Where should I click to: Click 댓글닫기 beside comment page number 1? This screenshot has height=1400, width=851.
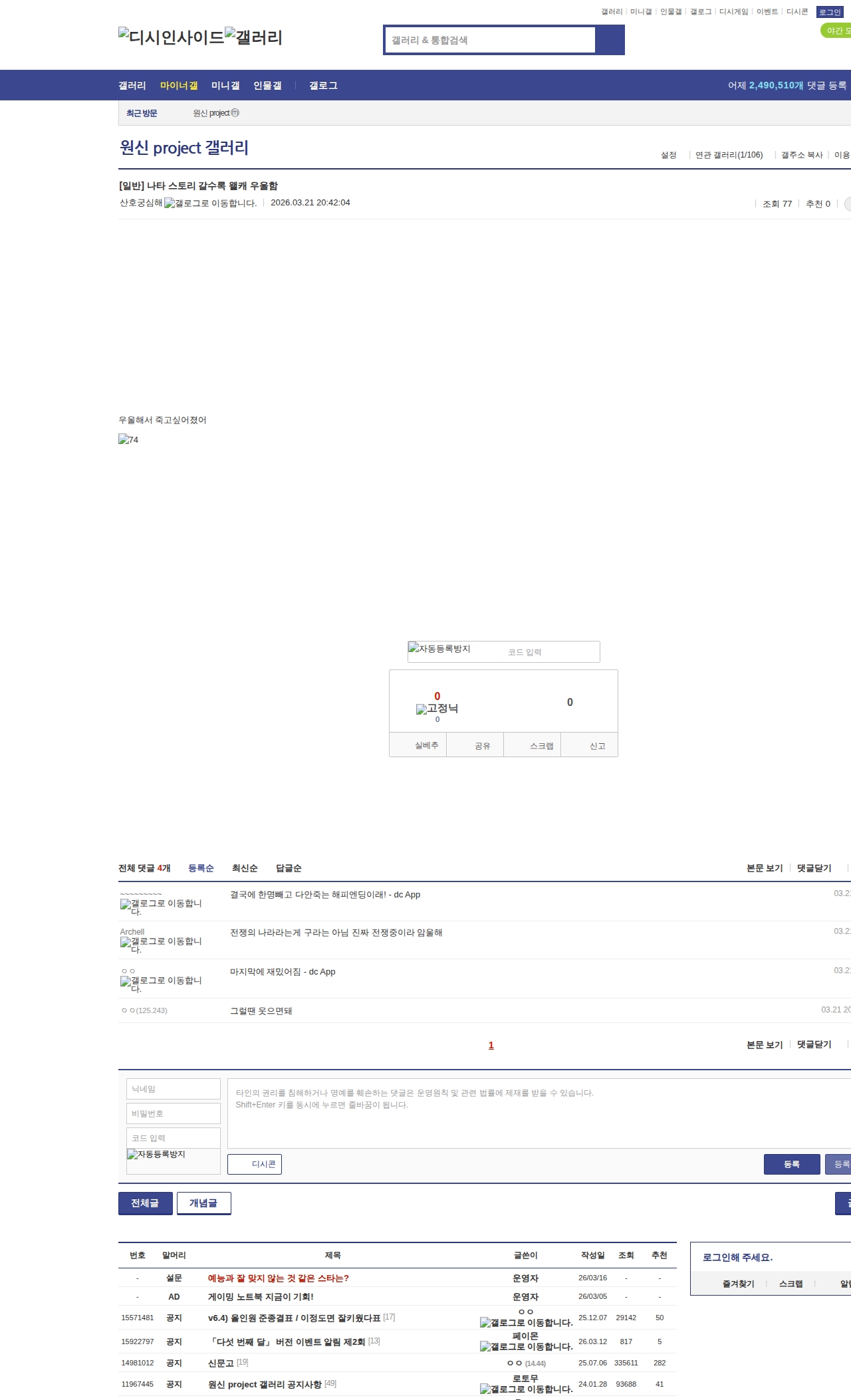814,1044
